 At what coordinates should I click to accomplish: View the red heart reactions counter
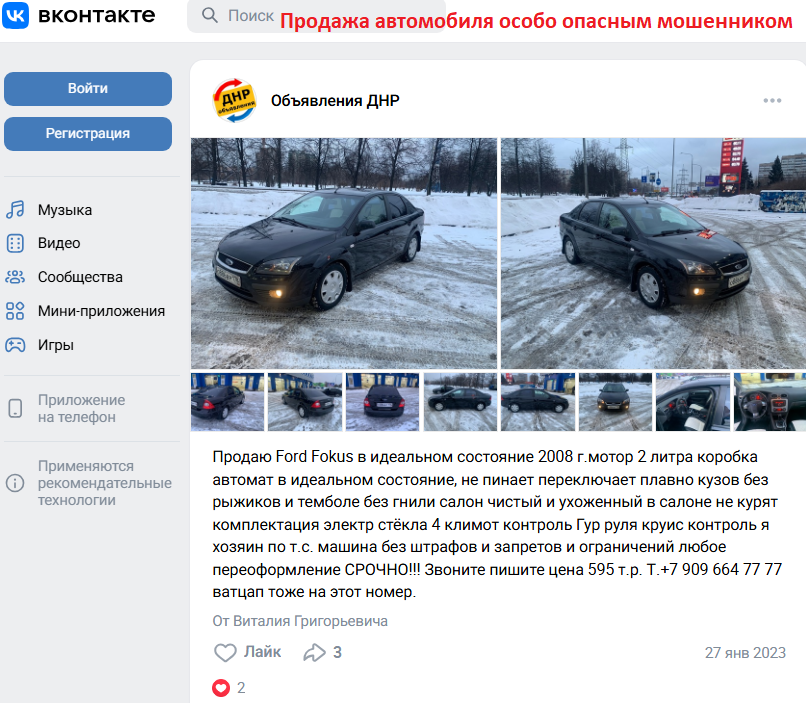[x=229, y=688]
